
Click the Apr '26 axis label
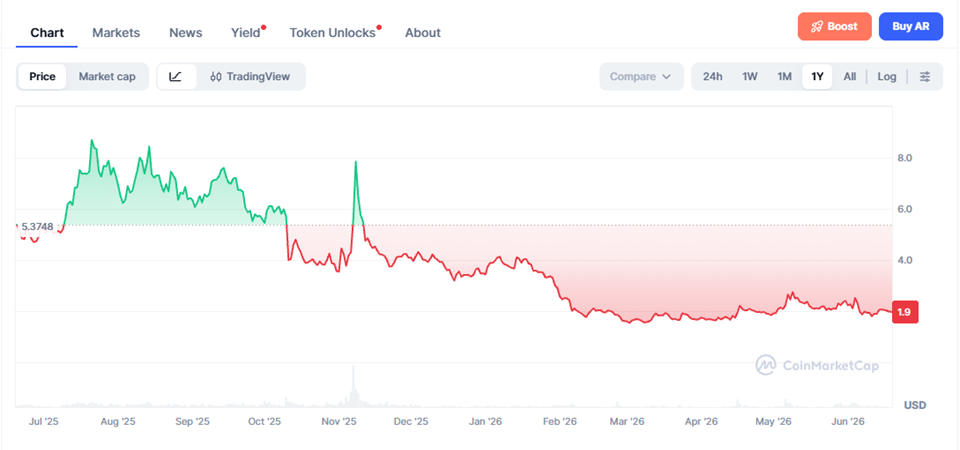coord(701,422)
